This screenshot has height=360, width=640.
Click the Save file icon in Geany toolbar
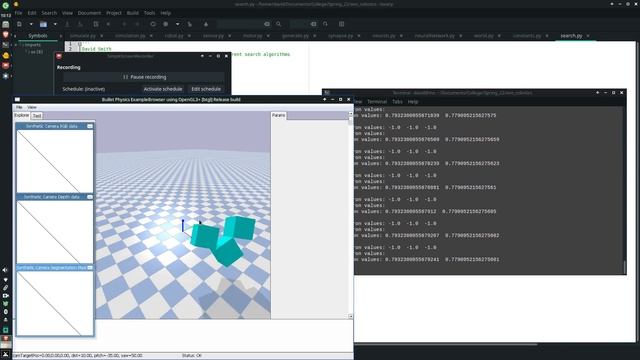pos(67,24)
